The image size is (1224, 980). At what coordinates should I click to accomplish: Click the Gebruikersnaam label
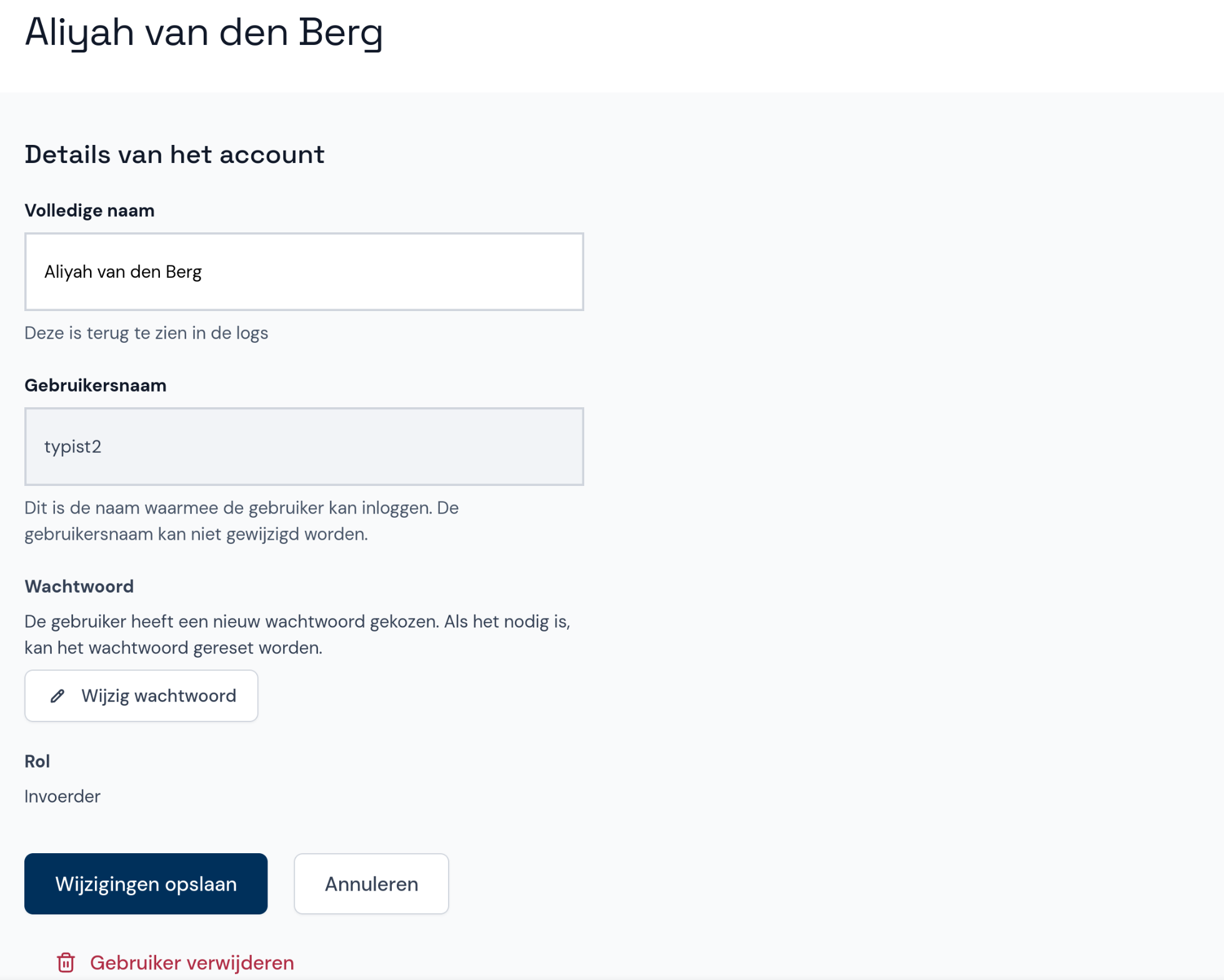point(95,385)
